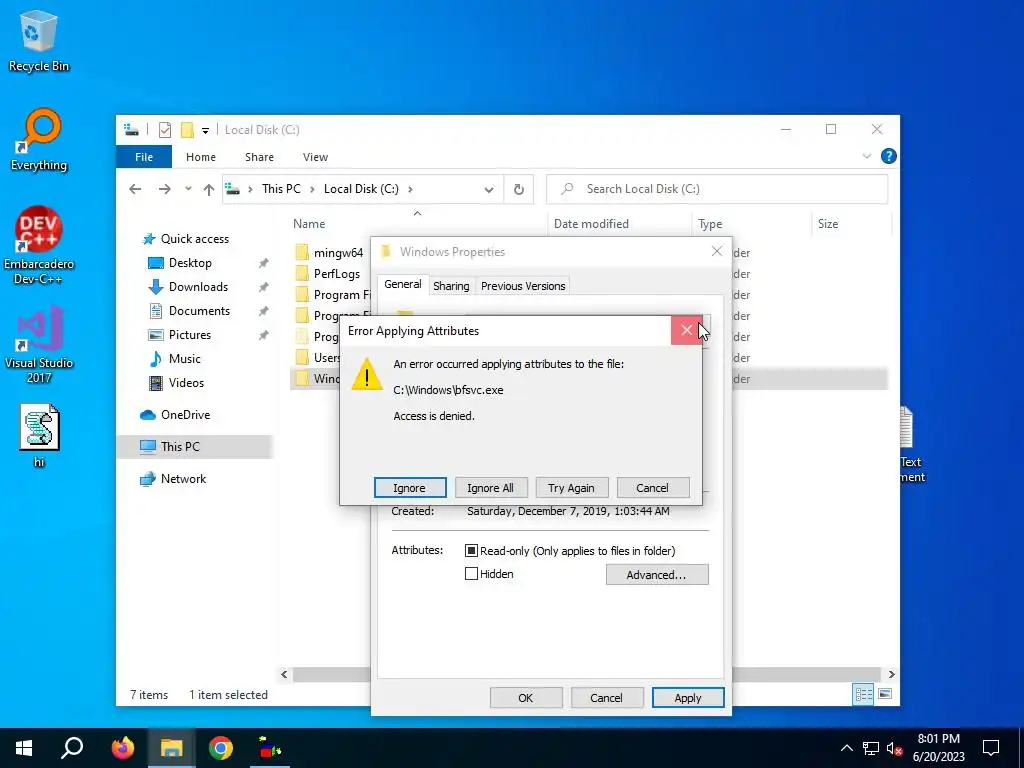Screen dimensions: 1024x768
Task: Select the 'hi' script file on desktop
Action: 39,436
